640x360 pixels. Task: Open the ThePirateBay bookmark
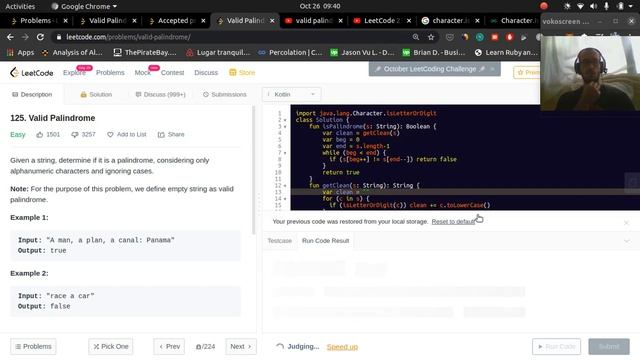145,52
